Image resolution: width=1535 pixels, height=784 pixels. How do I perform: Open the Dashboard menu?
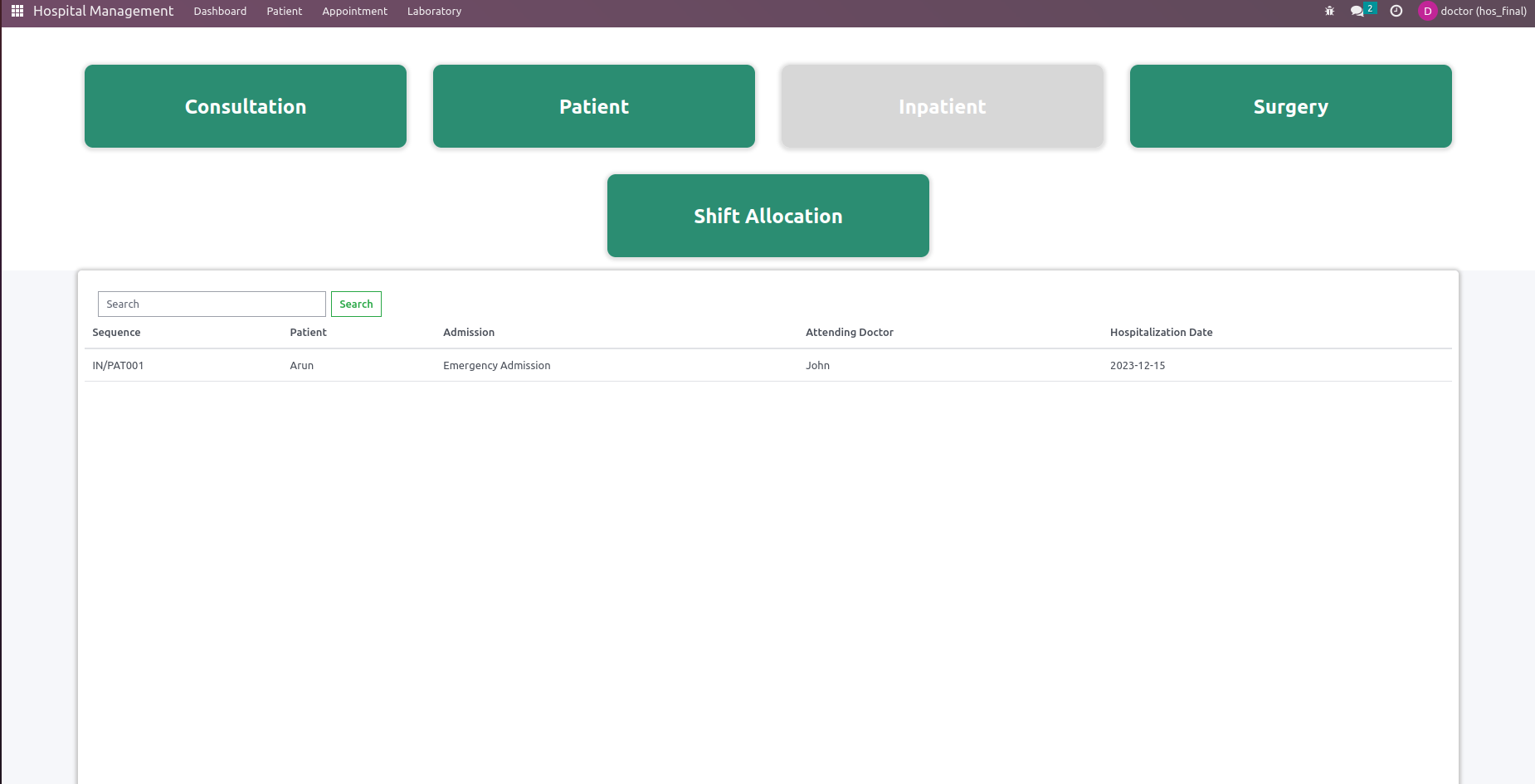220,11
